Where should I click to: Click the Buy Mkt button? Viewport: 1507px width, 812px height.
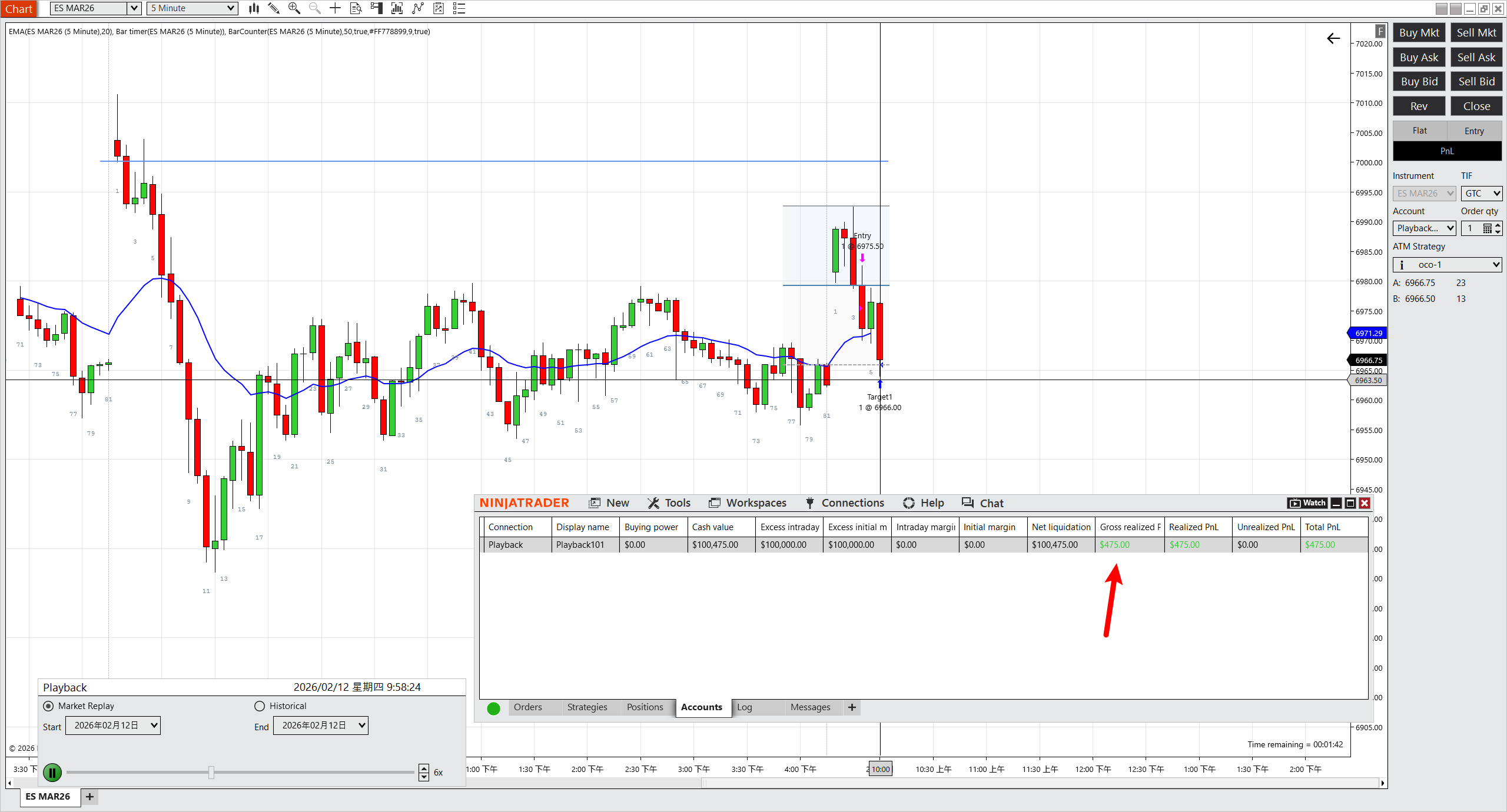point(1419,33)
